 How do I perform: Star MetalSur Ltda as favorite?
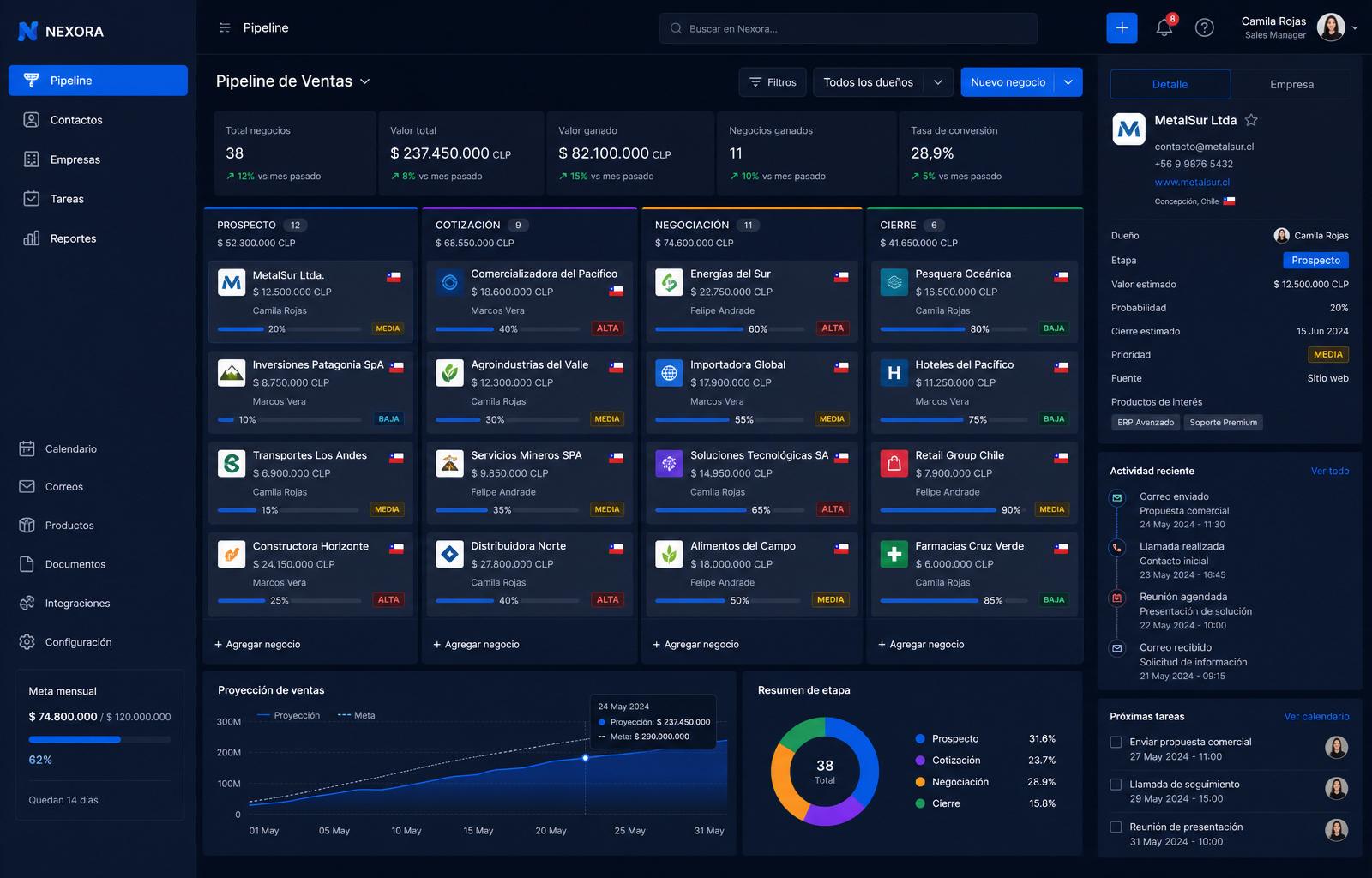coord(1251,120)
